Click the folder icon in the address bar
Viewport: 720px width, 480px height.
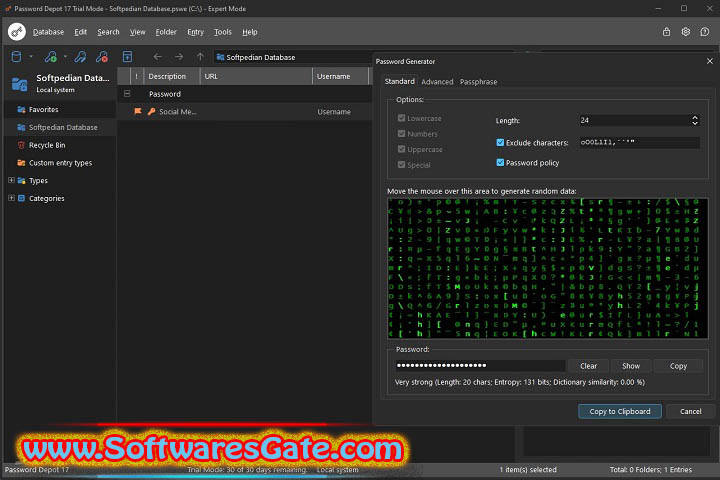pos(220,57)
